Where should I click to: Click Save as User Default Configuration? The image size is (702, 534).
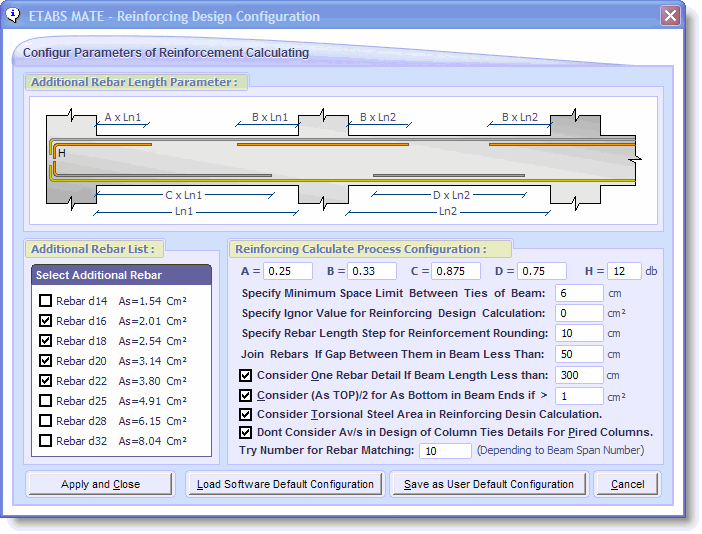(x=488, y=484)
